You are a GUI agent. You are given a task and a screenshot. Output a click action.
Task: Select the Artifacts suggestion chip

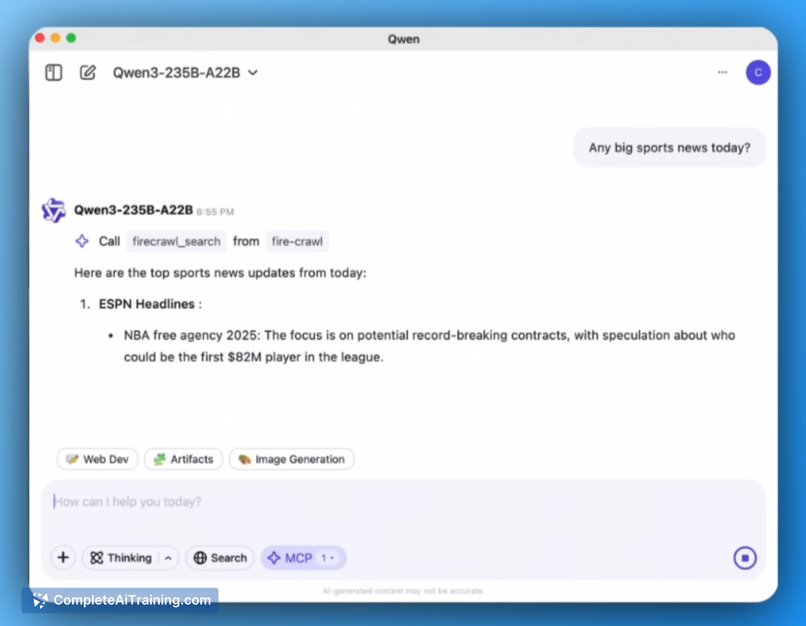184,459
